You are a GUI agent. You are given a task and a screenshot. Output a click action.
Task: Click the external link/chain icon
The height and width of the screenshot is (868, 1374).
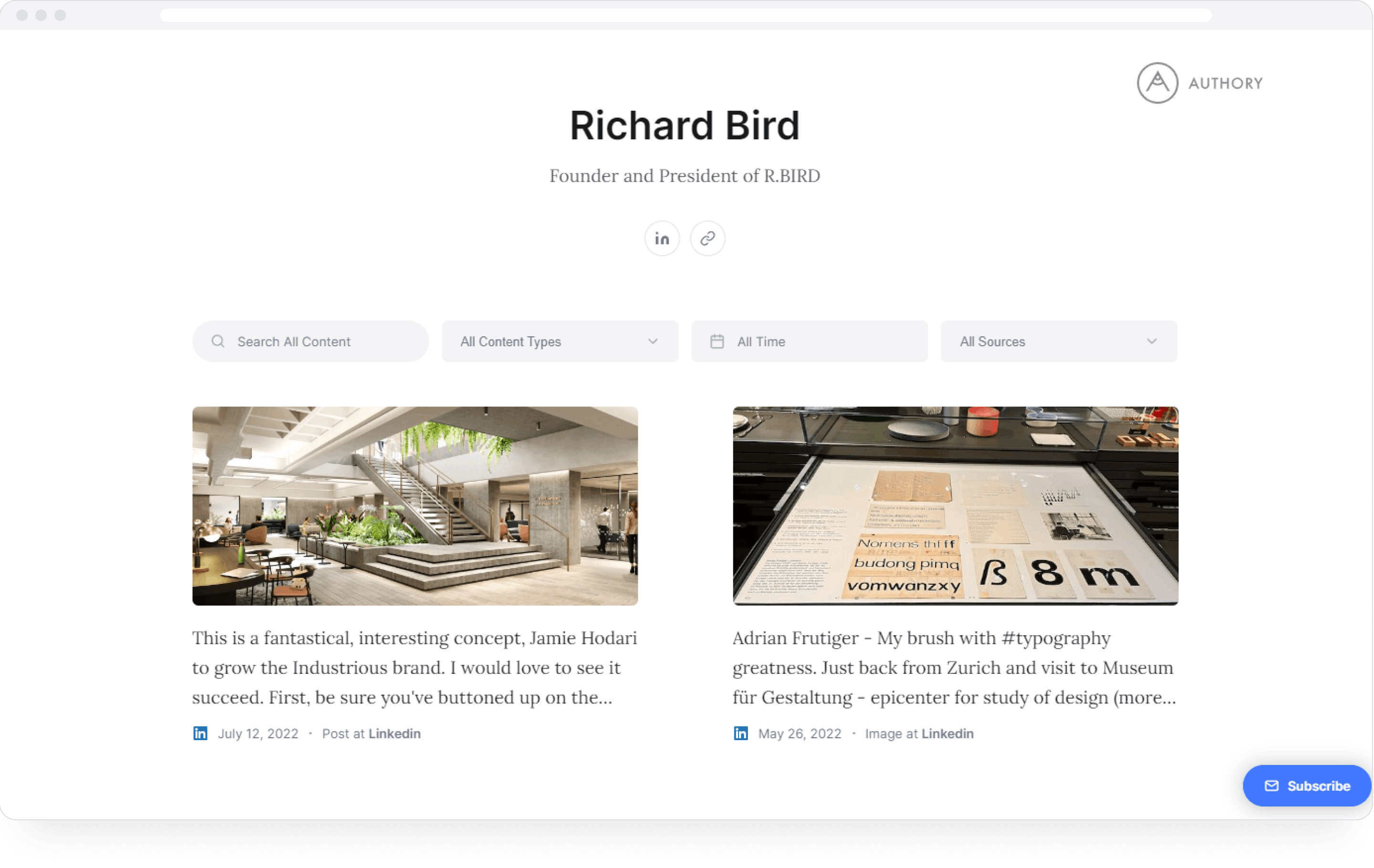[x=707, y=237]
